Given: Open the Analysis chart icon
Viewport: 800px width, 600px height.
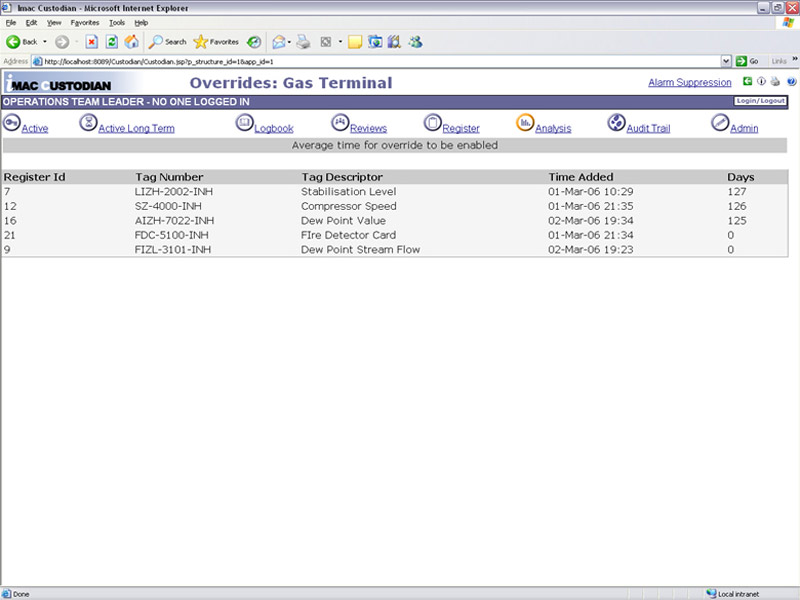Looking at the screenshot, I should click(525, 123).
